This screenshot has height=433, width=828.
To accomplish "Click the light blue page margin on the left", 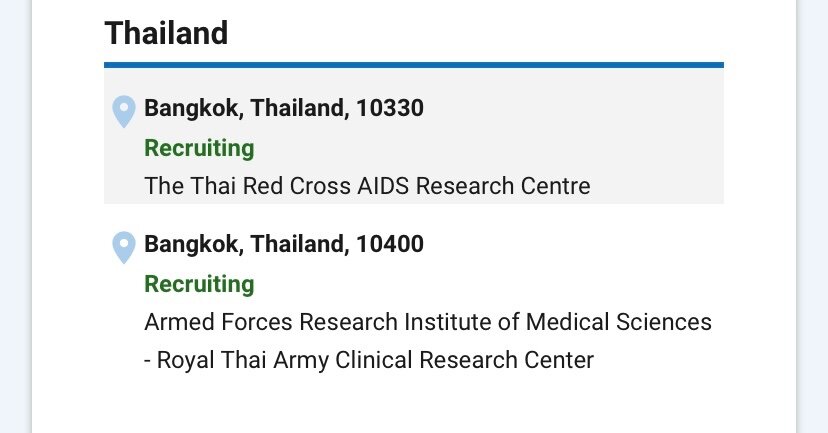I will point(15,216).
